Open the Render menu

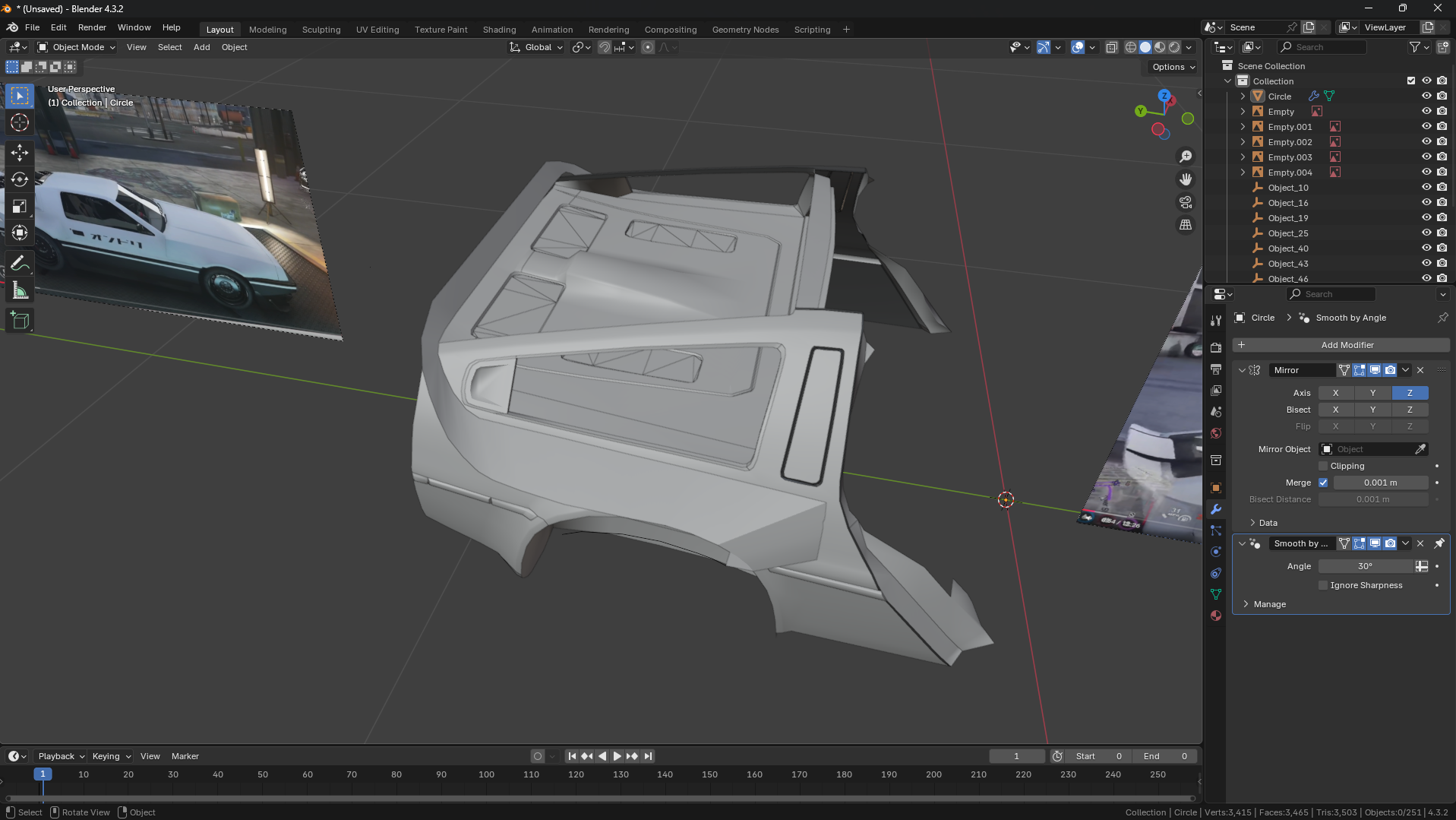coord(92,27)
